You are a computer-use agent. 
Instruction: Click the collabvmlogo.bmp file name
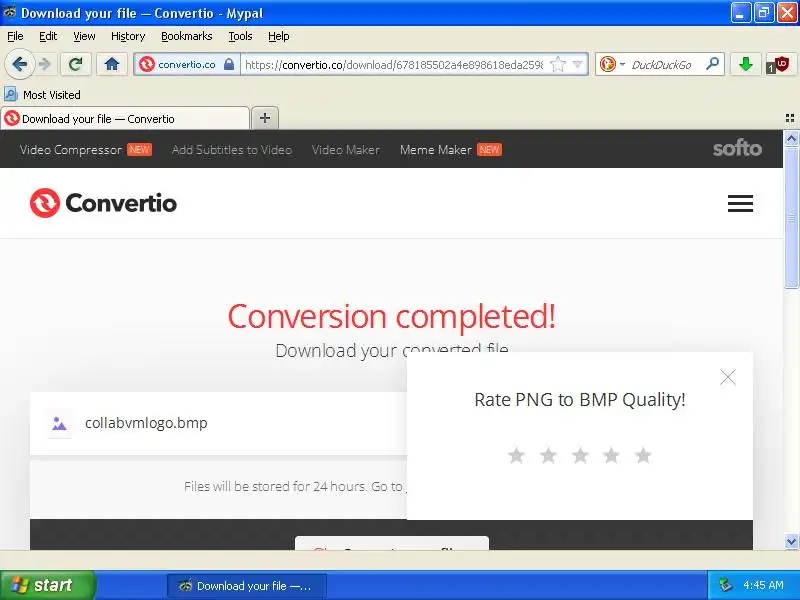click(146, 423)
